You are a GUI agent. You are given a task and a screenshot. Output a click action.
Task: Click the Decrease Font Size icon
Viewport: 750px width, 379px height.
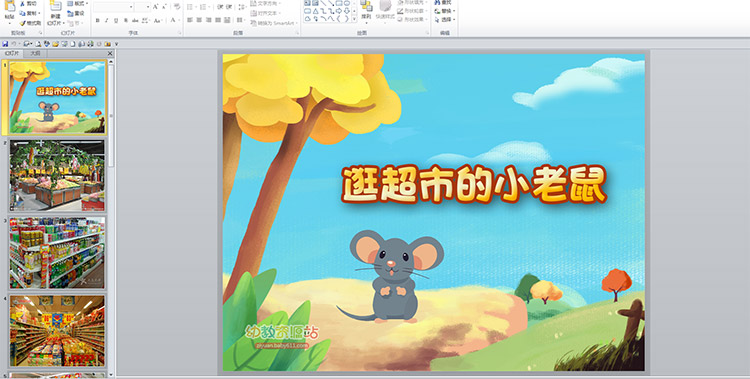click(x=164, y=7)
